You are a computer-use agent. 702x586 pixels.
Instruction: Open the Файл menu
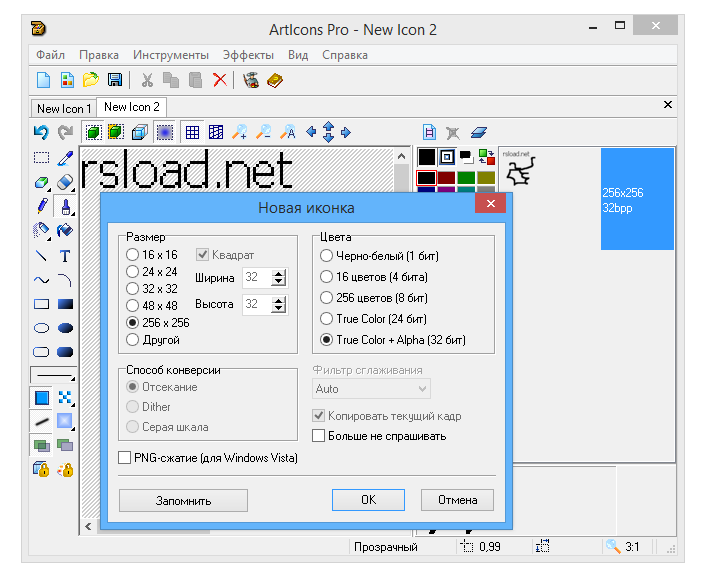[50, 55]
